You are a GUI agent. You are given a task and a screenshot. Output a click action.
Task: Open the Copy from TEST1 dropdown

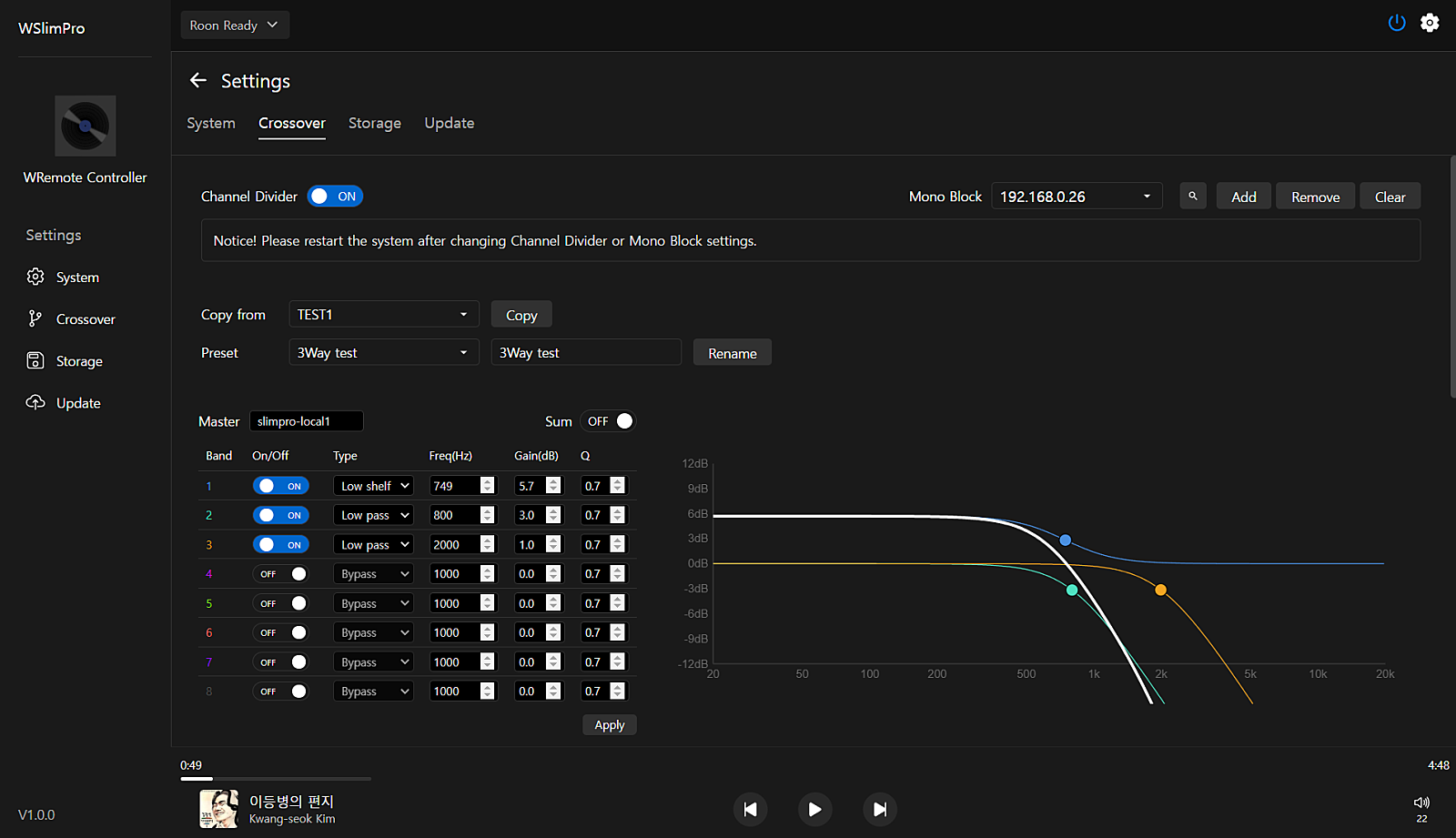(384, 314)
